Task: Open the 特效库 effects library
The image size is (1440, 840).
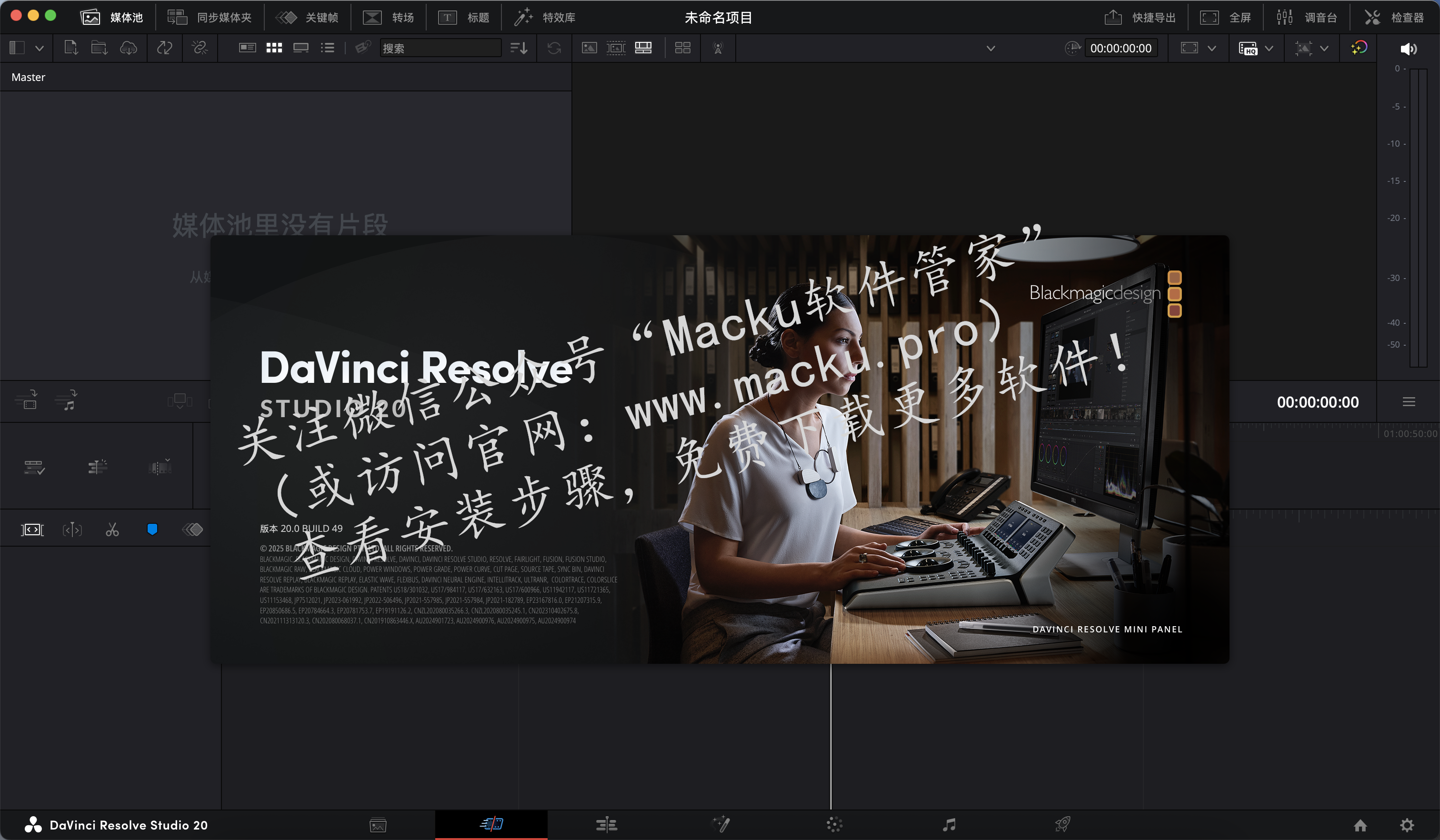Action: click(x=545, y=18)
